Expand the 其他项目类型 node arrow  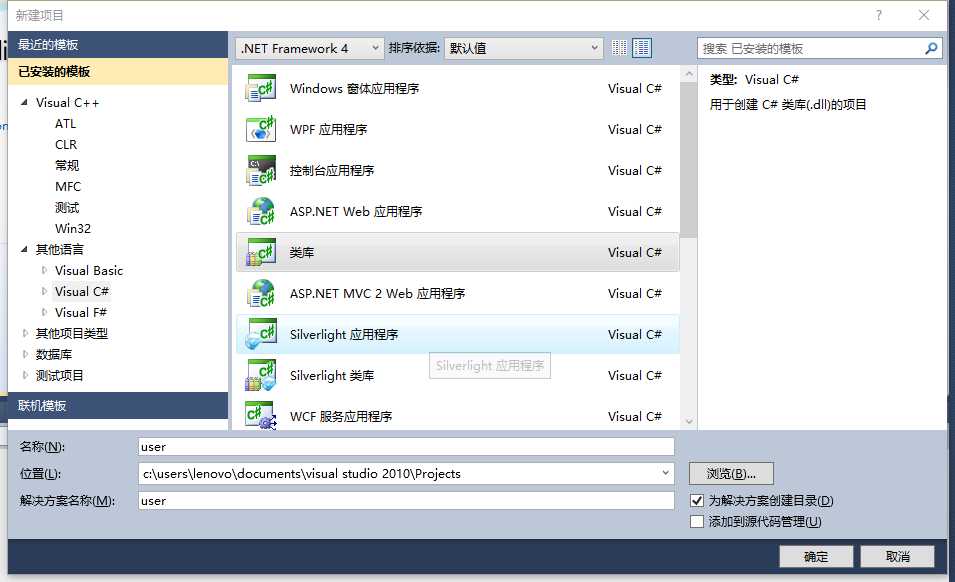click(25, 333)
